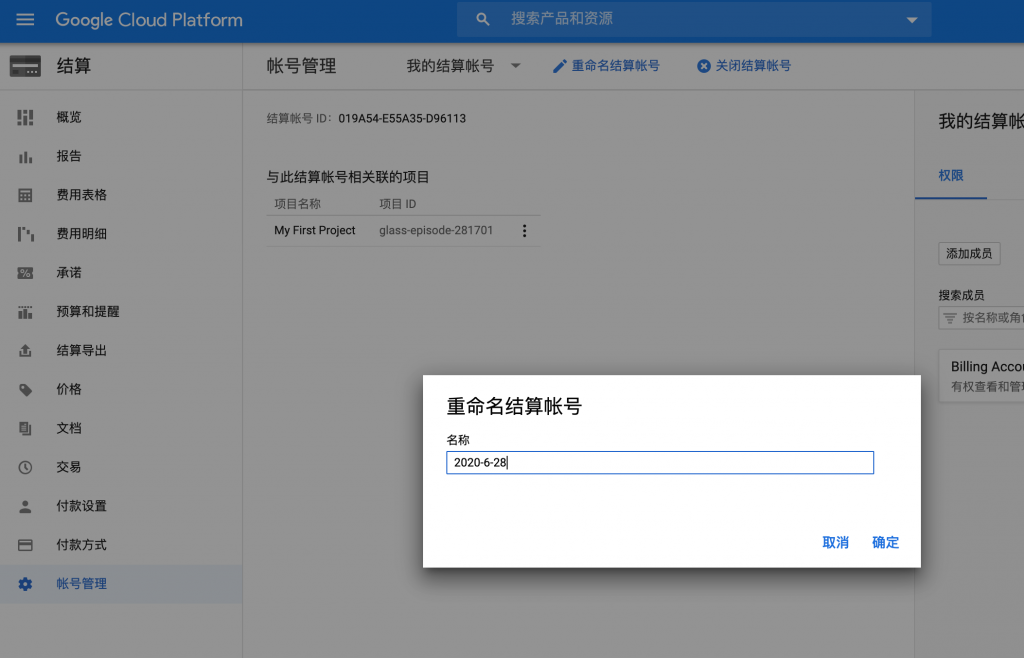Click the 项目 ID column header

click(x=398, y=204)
